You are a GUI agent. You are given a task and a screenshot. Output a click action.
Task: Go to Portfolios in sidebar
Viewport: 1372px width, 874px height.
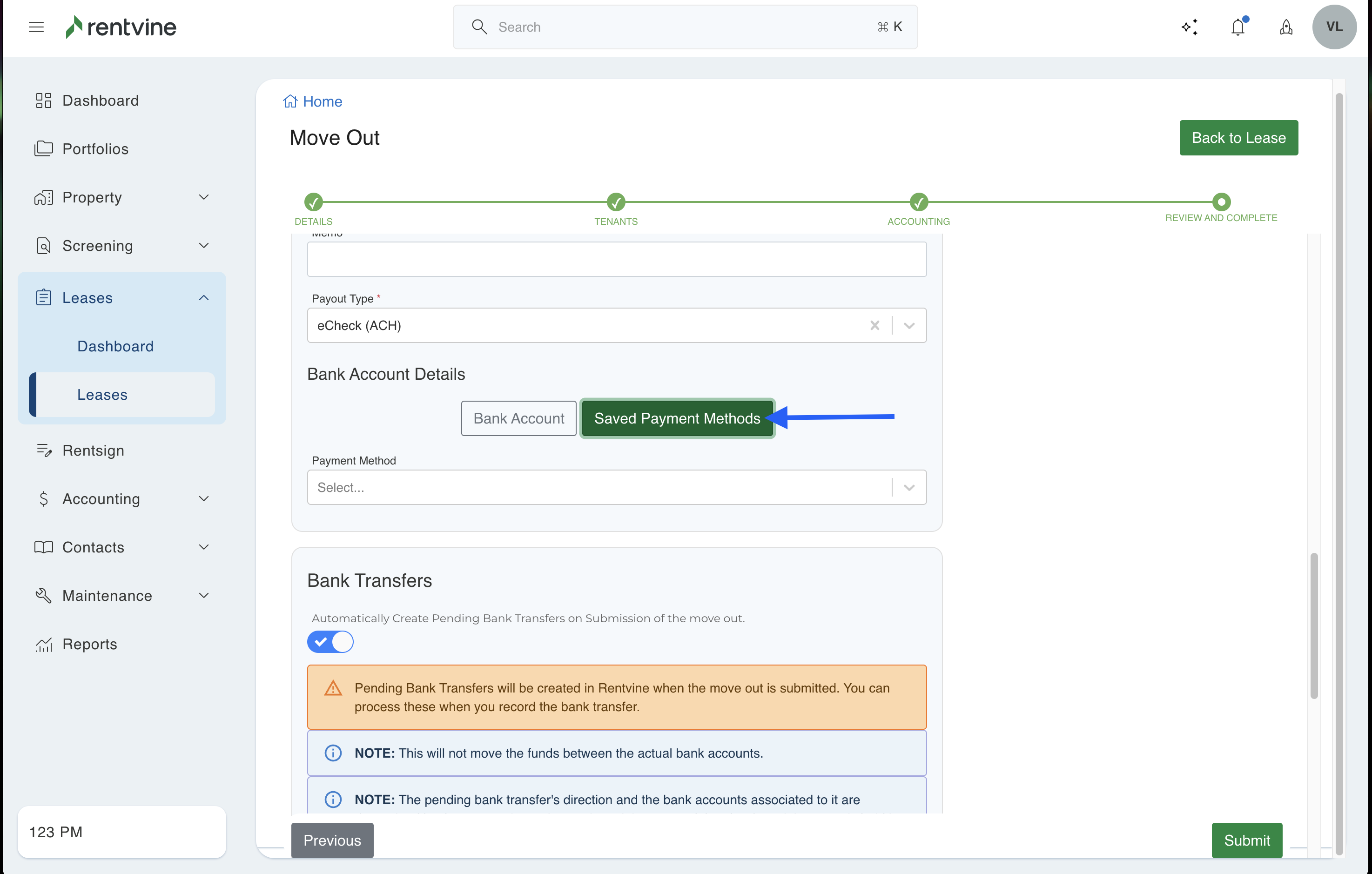click(x=95, y=149)
